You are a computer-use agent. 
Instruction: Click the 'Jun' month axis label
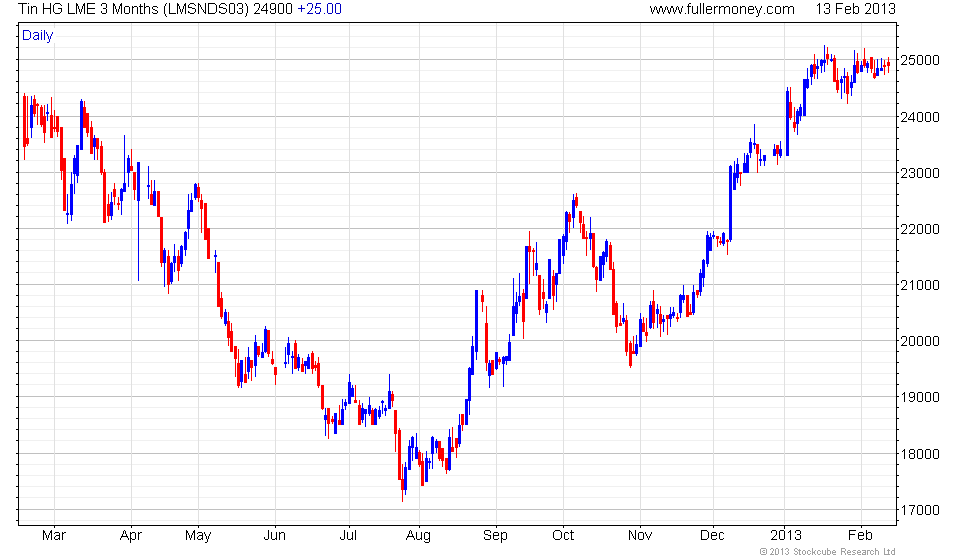274,536
